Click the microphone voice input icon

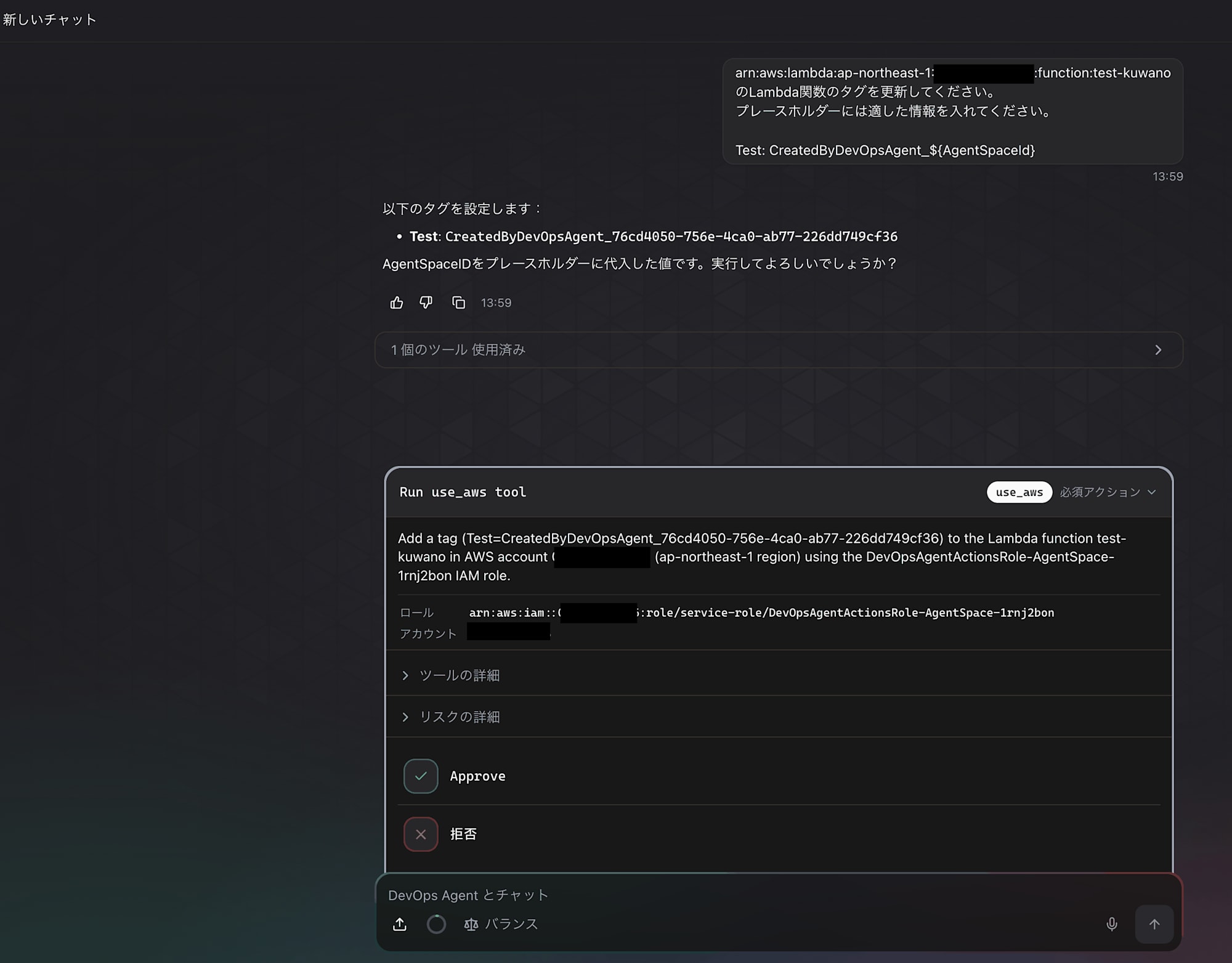click(1112, 924)
